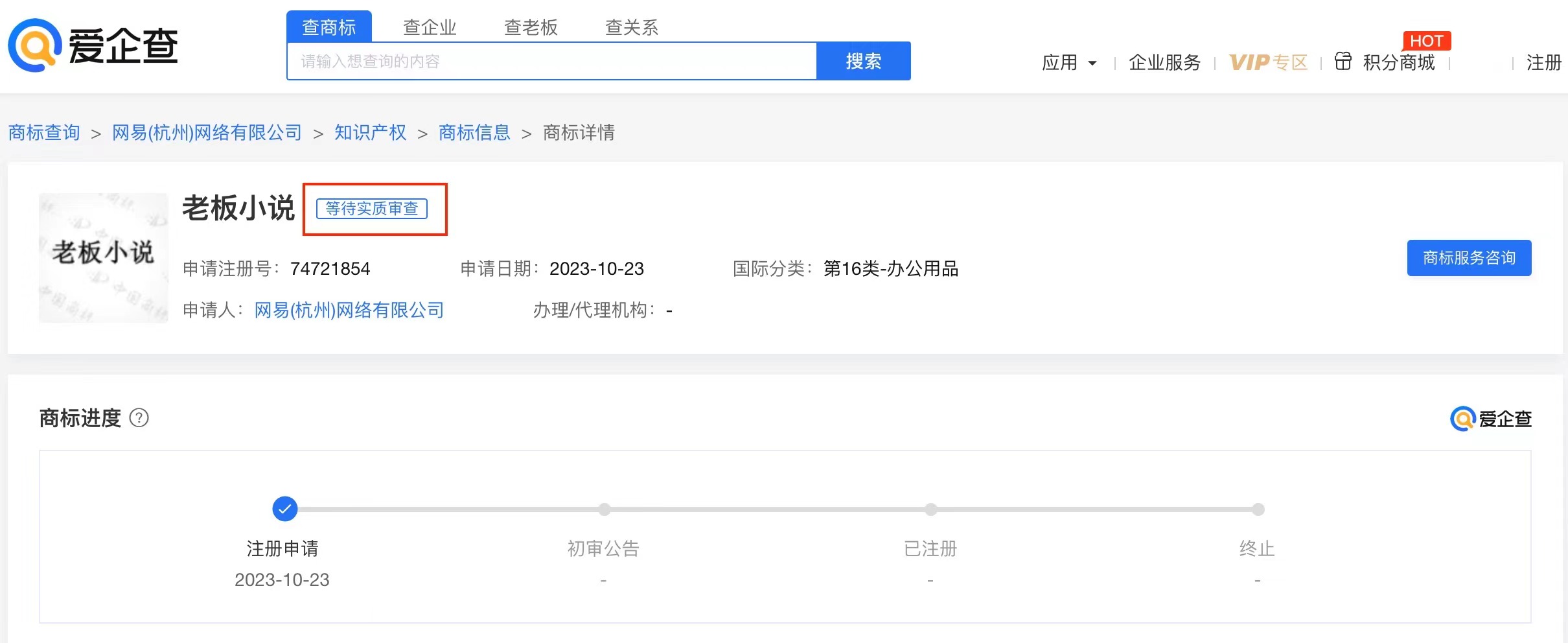Switch to the 查企业 tab

pyautogui.click(x=430, y=27)
